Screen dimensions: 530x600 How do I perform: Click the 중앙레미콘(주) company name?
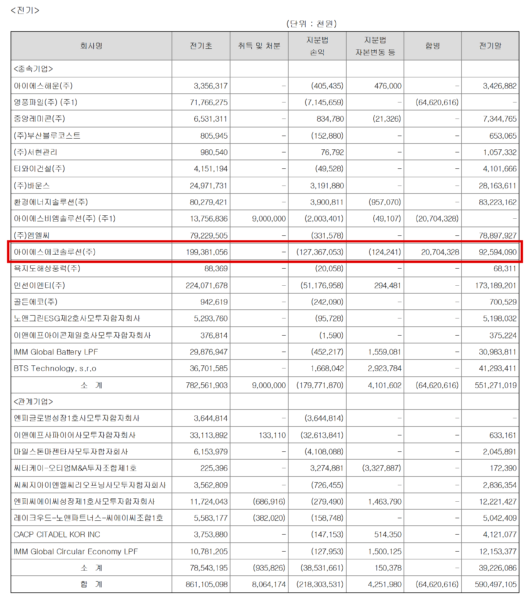point(39,119)
